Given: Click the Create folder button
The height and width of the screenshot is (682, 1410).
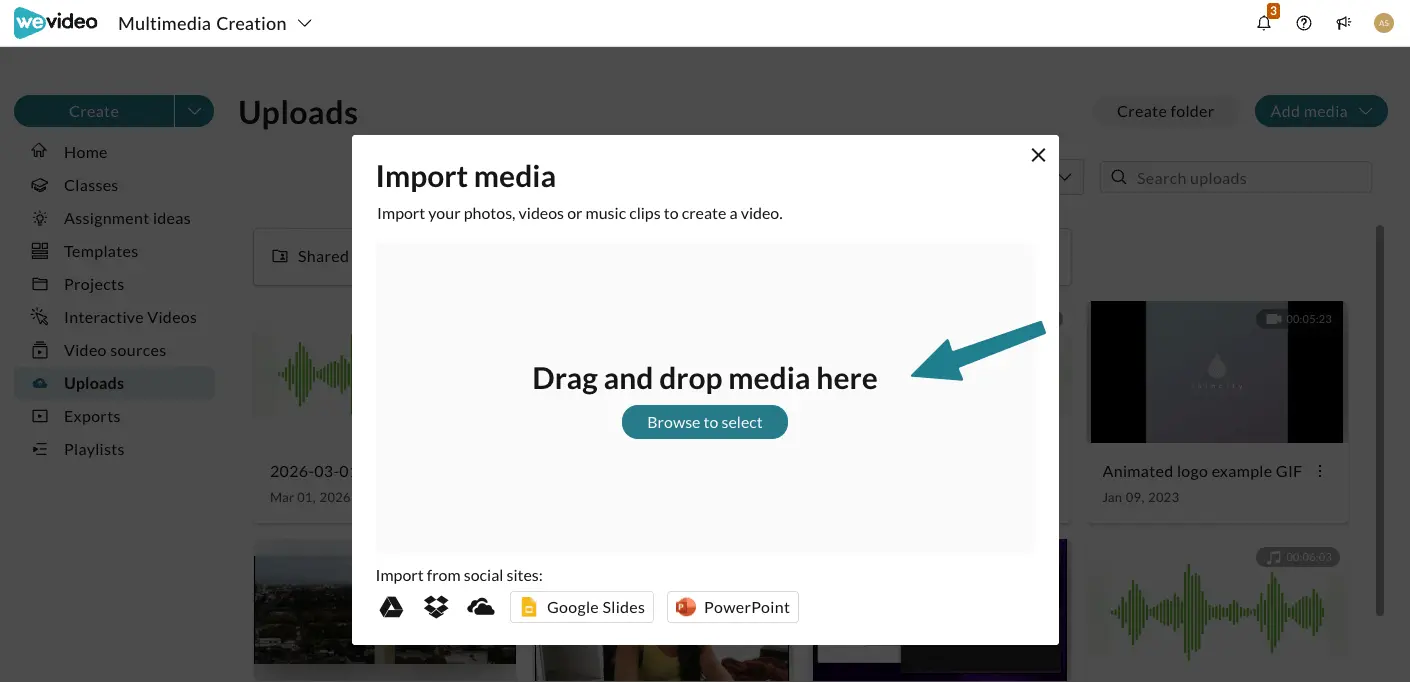Looking at the screenshot, I should click(x=1165, y=111).
